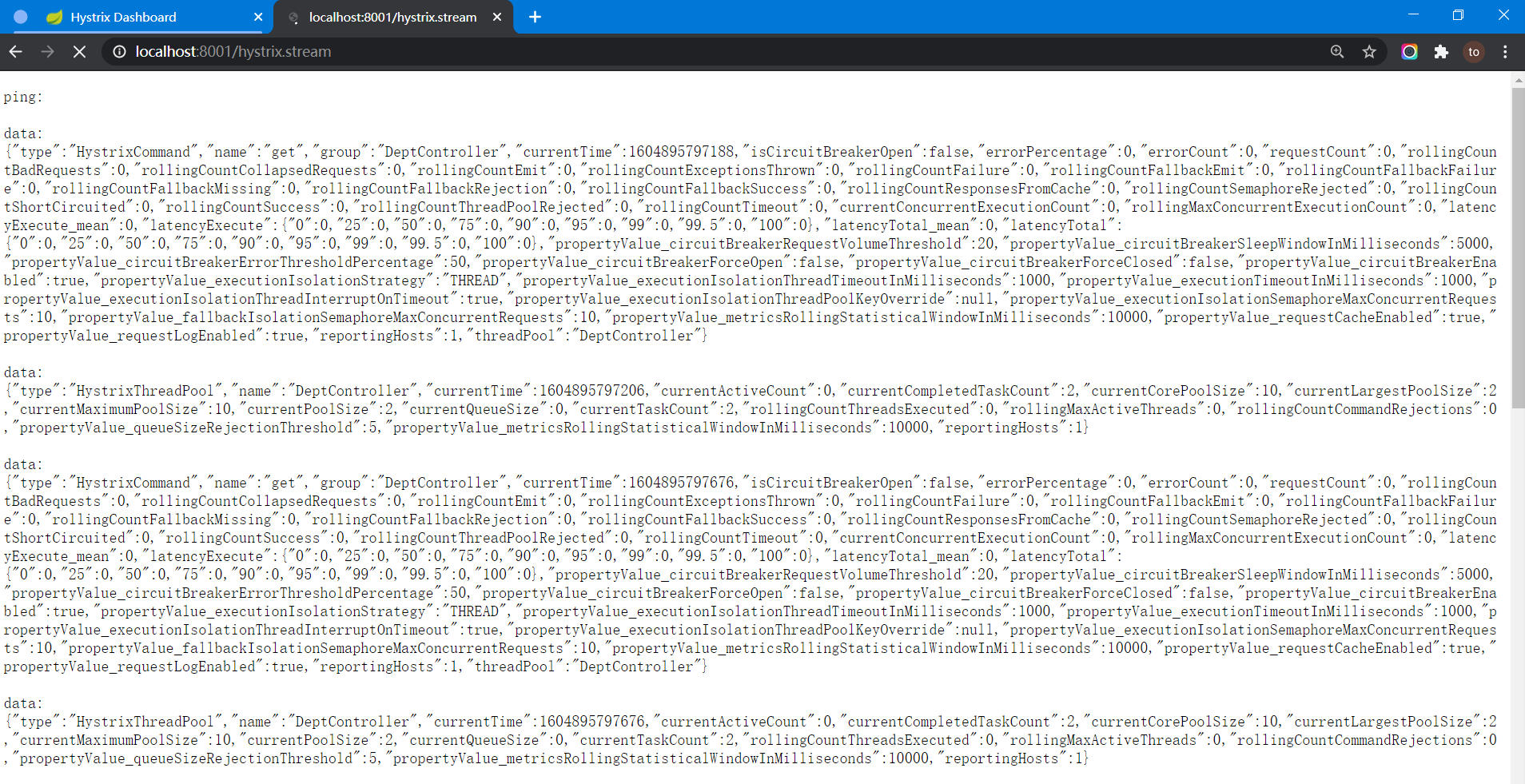Click the Hystrix Dashboard tab favicon
The height and width of the screenshot is (784, 1525).
[x=54, y=17]
